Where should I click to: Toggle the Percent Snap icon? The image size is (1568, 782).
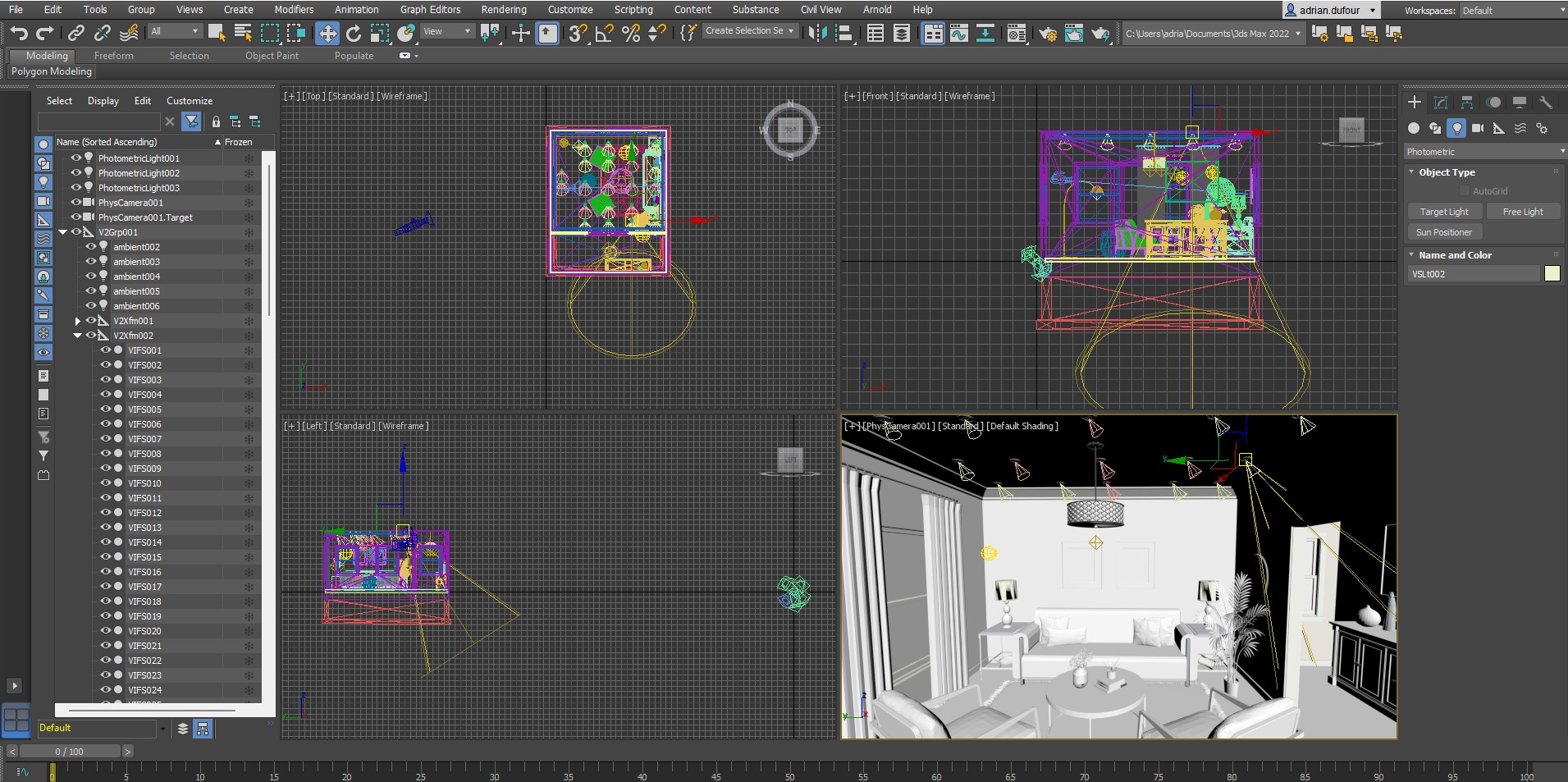pos(631,33)
